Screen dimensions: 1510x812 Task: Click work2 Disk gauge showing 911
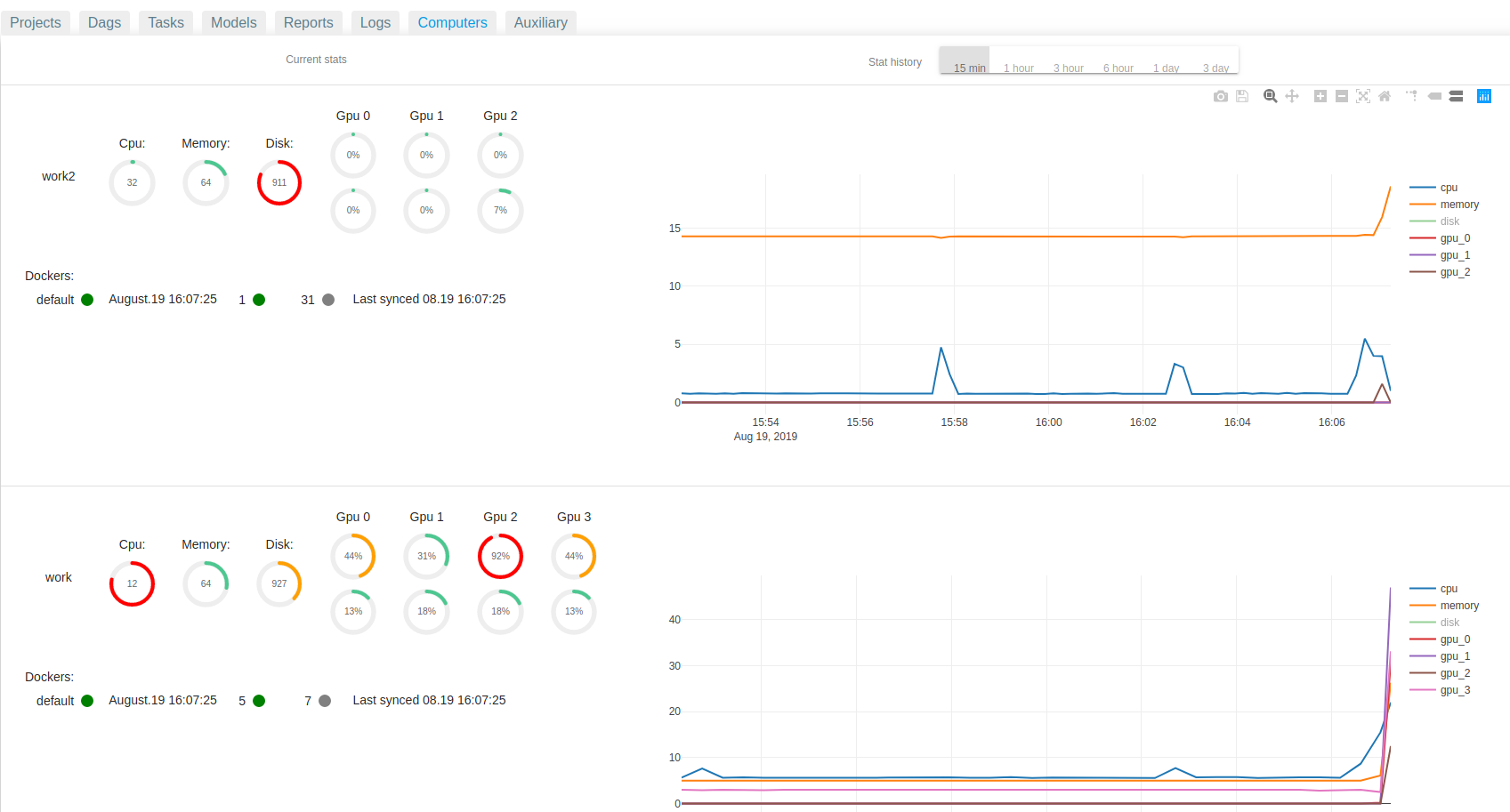coord(279,182)
